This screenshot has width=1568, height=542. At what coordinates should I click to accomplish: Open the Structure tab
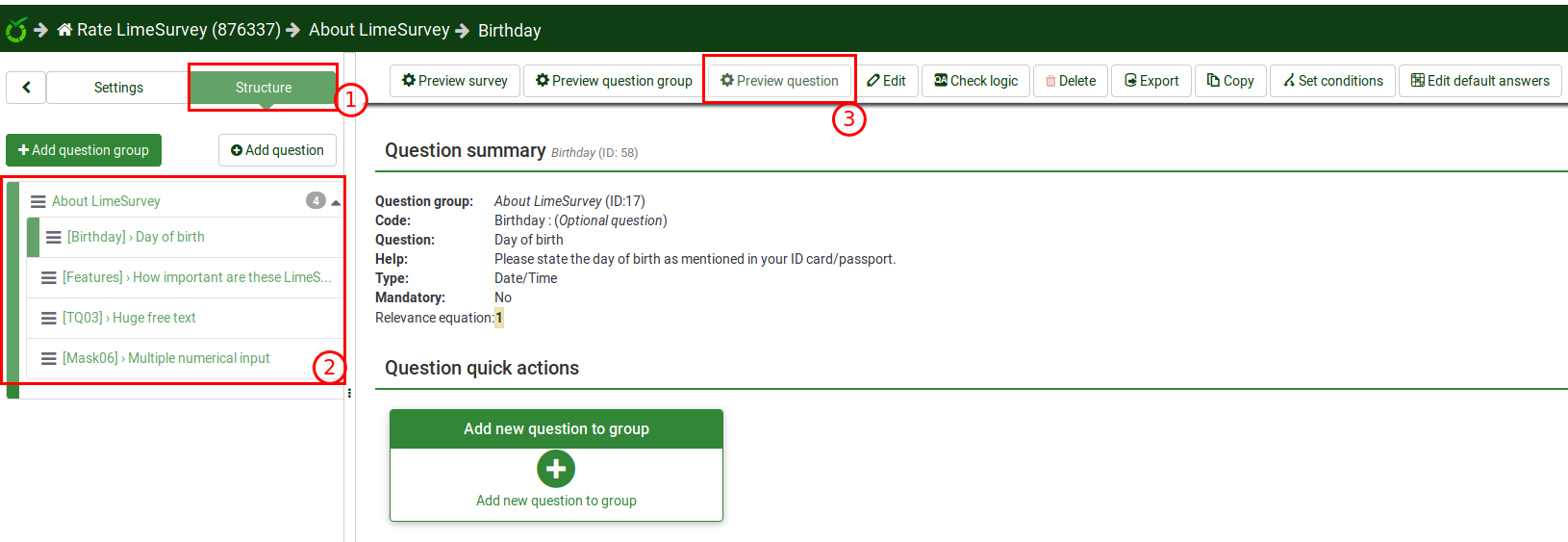pos(263,88)
